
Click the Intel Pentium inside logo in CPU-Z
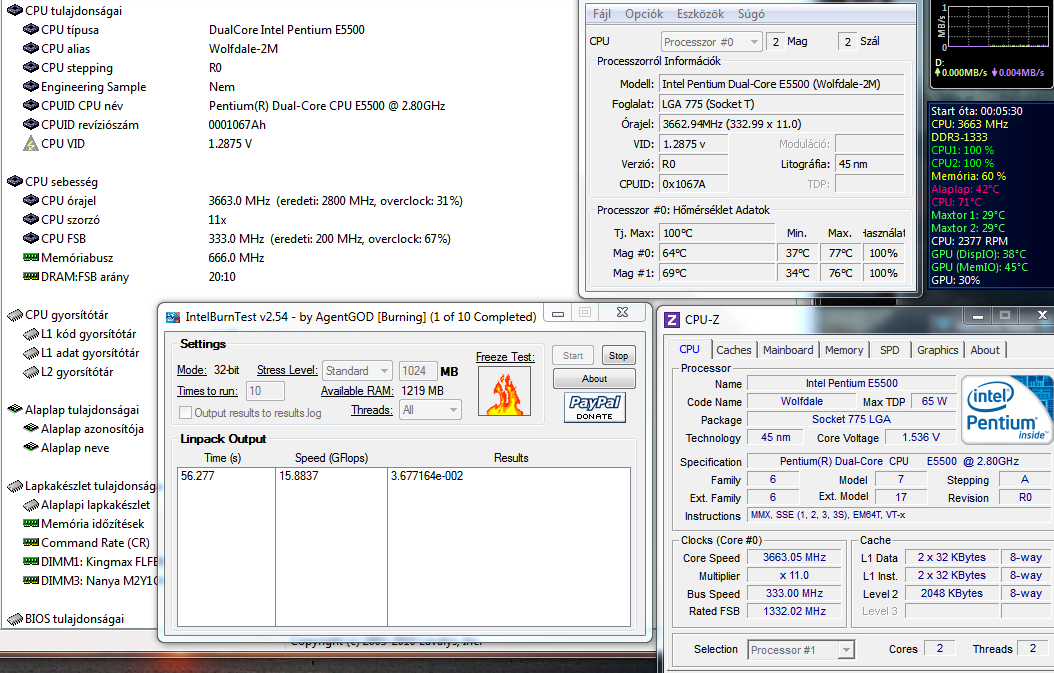pos(1006,409)
